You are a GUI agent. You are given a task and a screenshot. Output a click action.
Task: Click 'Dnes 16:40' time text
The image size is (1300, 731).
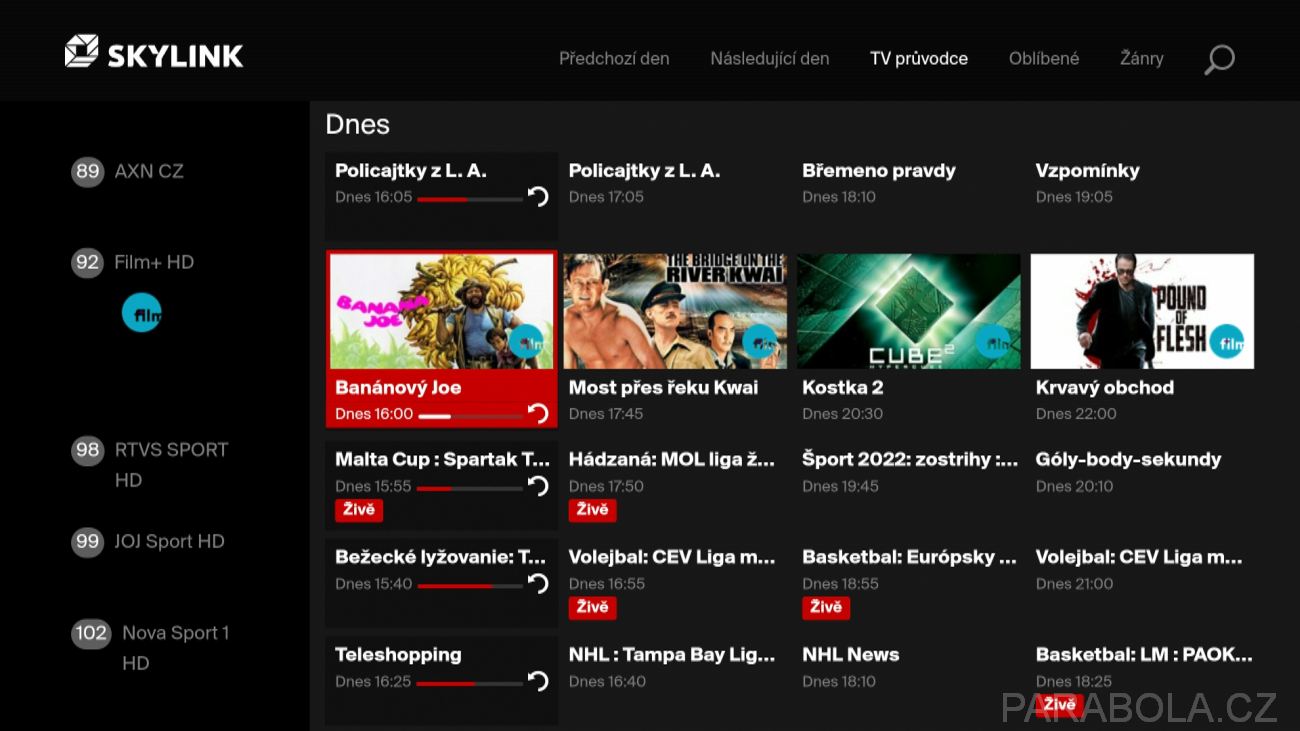point(607,682)
